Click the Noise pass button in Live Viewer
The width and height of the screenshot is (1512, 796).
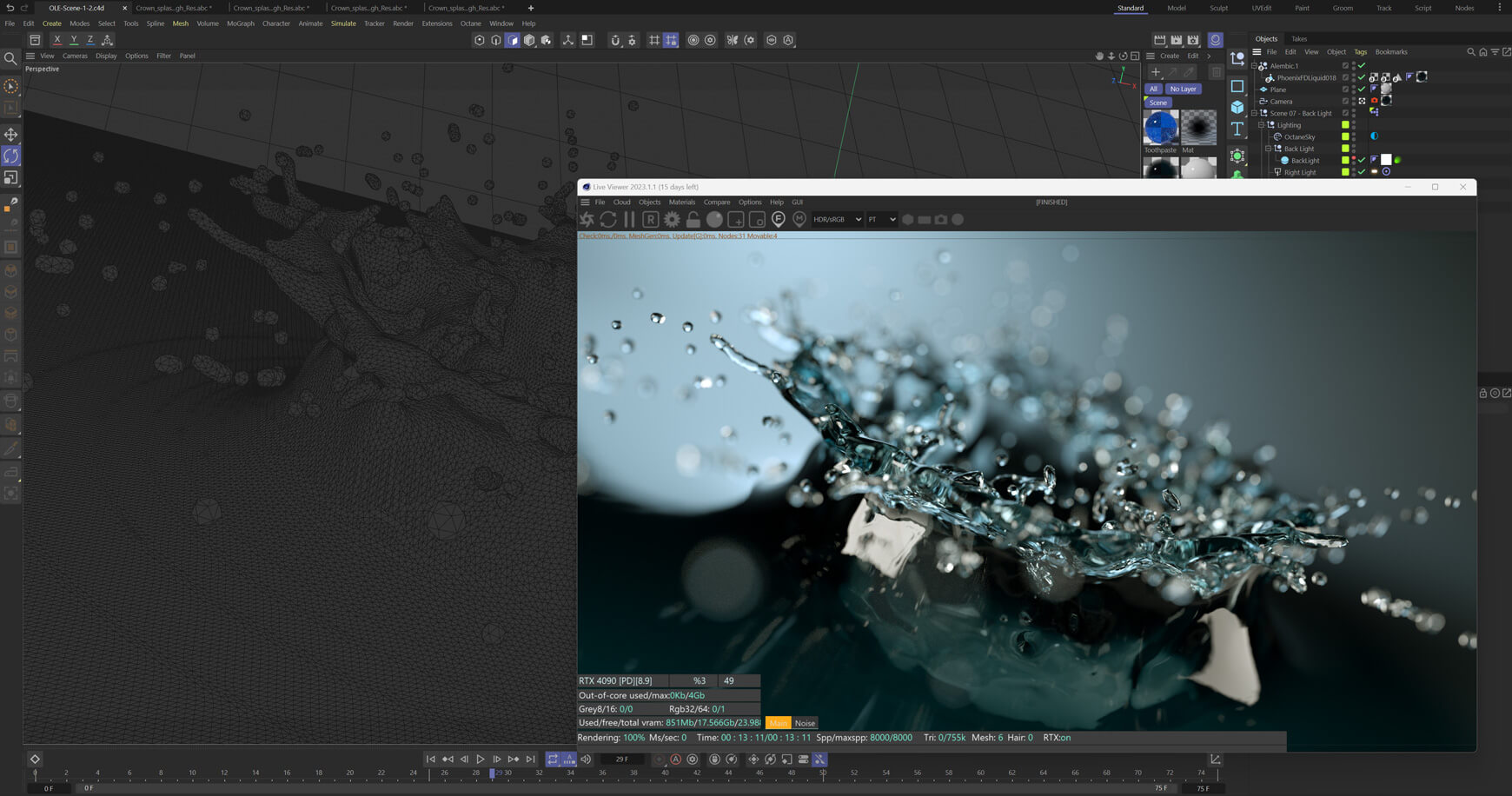[x=805, y=723]
